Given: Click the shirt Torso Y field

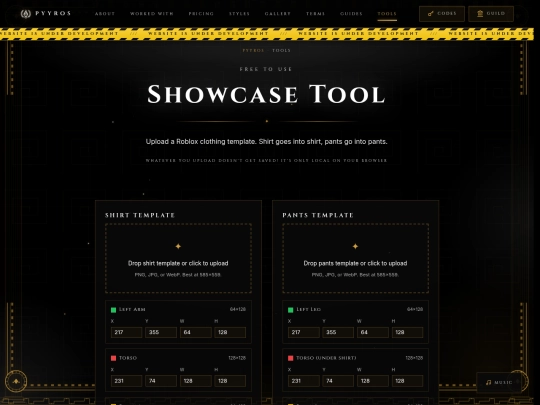Looking at the screenshot, I should point(161,381).
